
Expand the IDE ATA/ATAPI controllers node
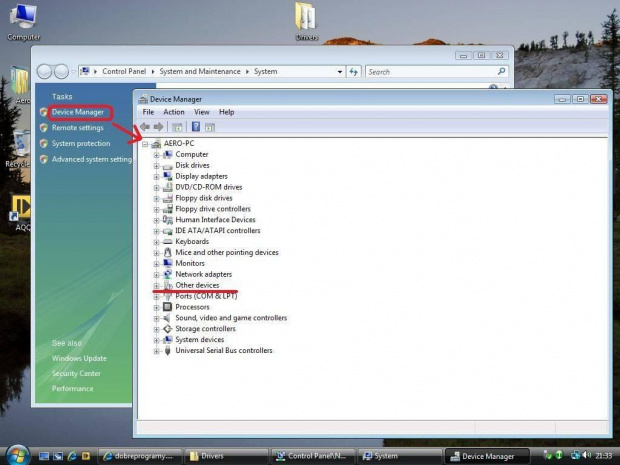157,231
